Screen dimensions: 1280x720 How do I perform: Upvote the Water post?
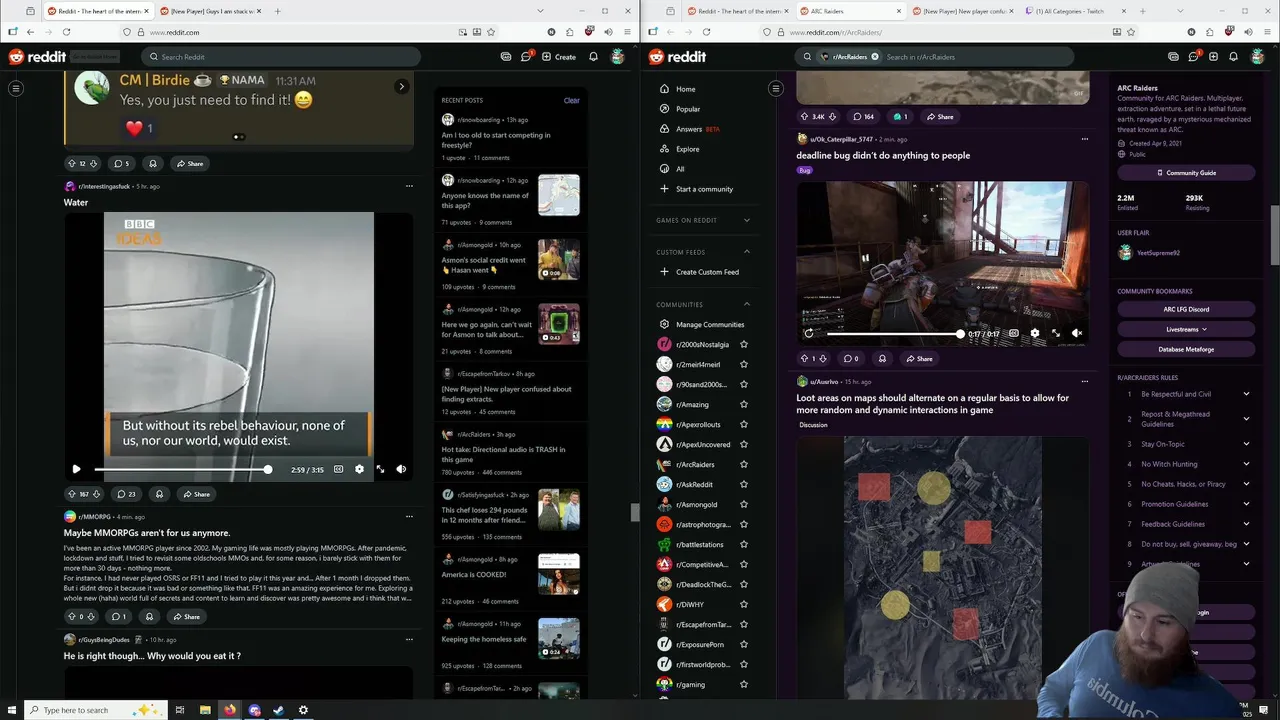coord(71,494)
